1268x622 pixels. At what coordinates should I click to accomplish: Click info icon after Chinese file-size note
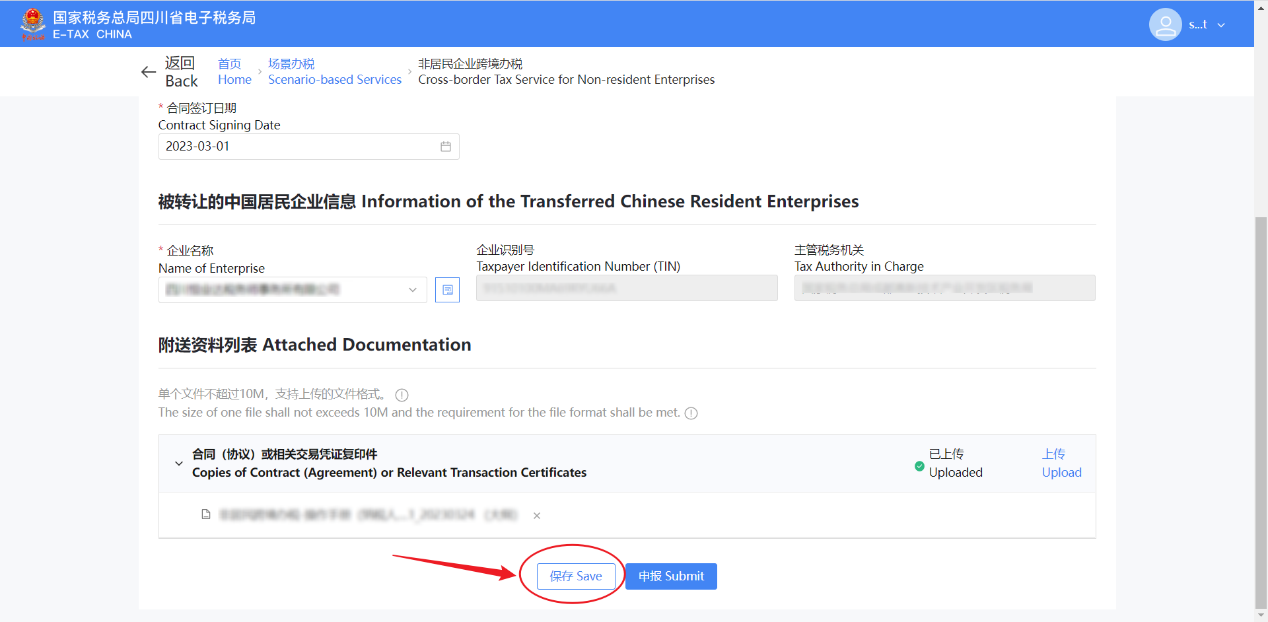[x=402, y=395]
